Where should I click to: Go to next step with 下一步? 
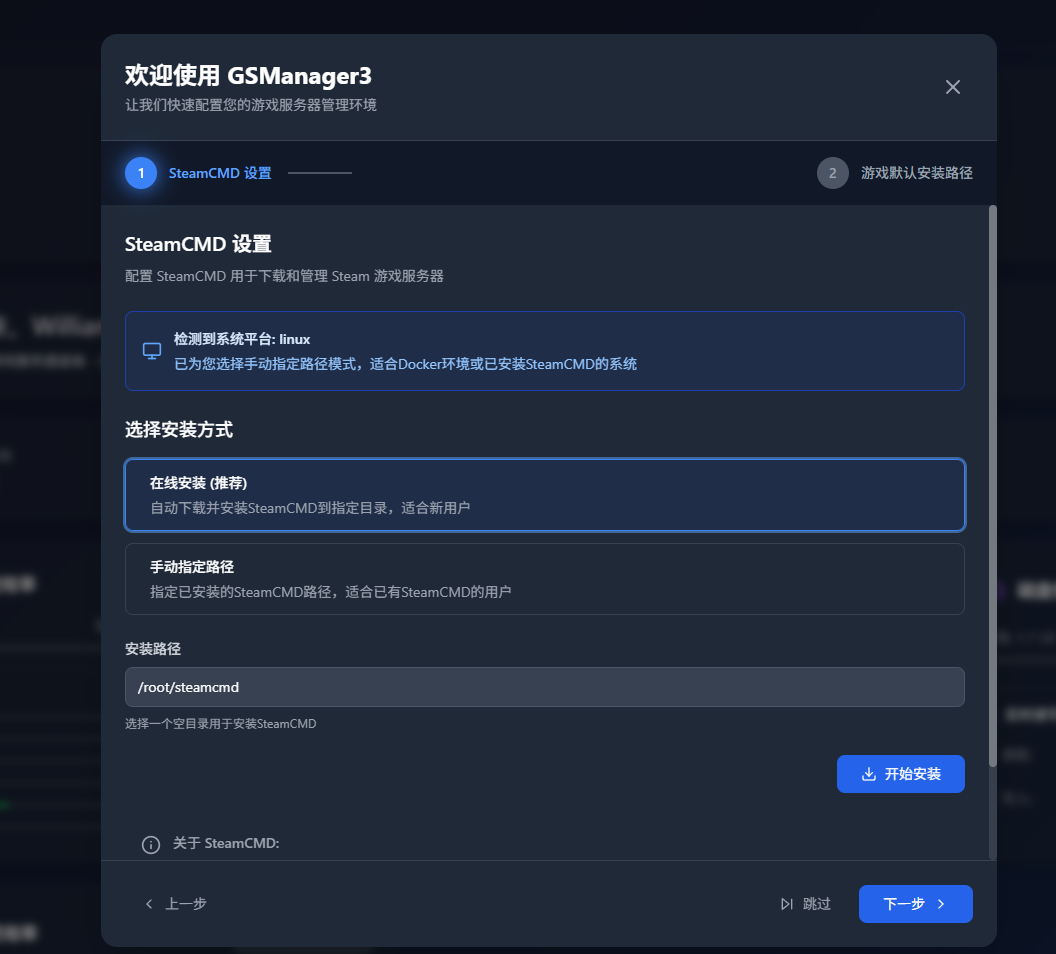tap(915, 904)
